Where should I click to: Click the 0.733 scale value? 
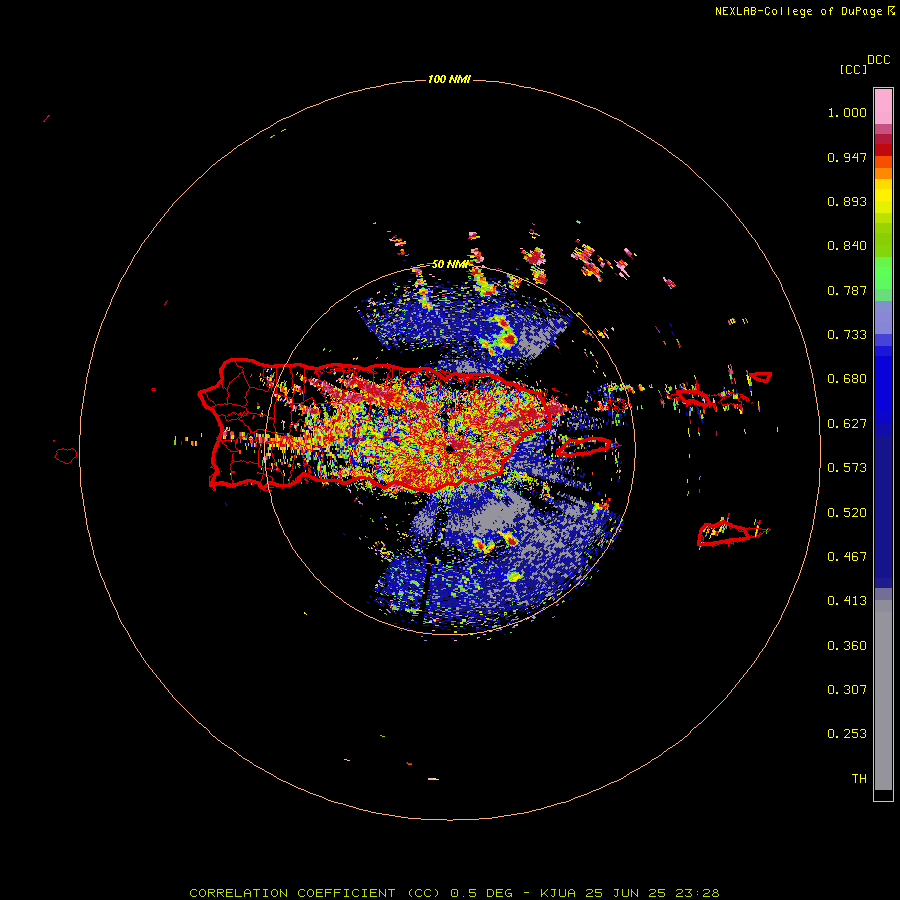(x=847, y=335)
